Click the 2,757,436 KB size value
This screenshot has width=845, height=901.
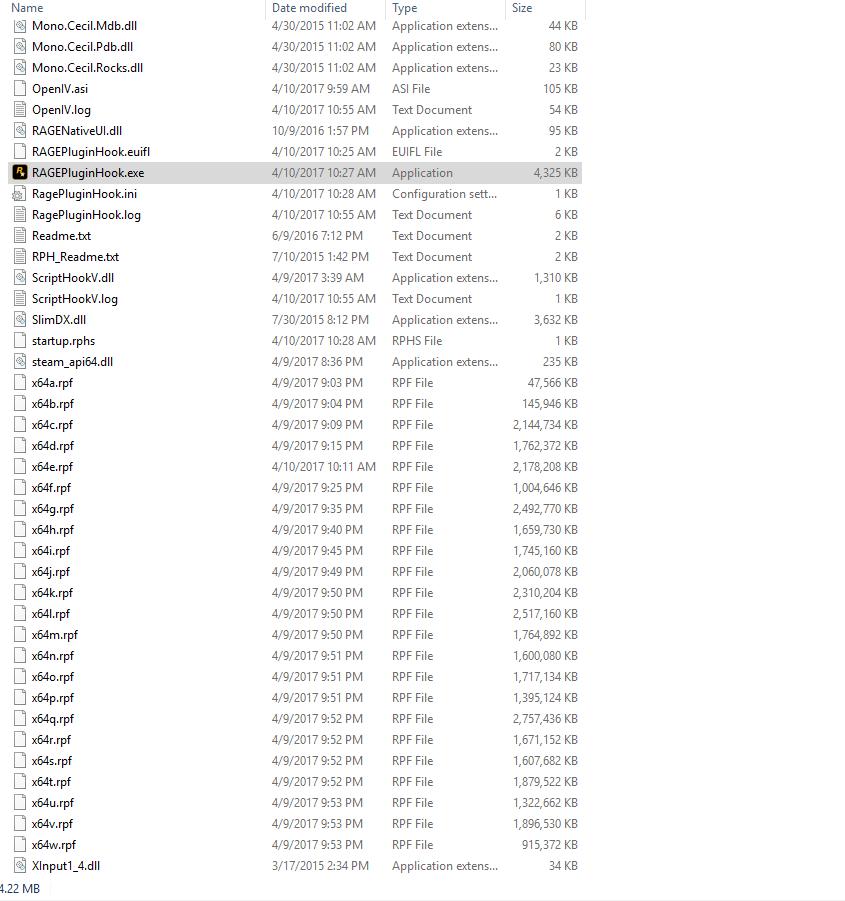[545, 719]
